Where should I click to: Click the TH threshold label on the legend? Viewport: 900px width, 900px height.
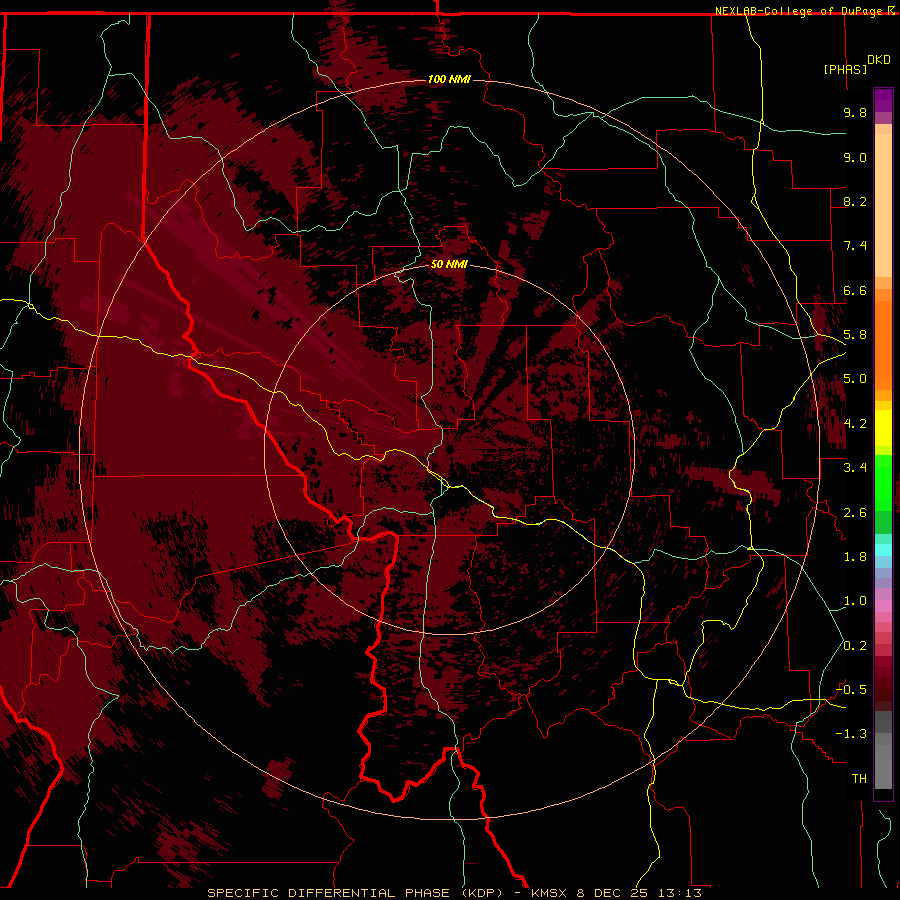(859, 778)
